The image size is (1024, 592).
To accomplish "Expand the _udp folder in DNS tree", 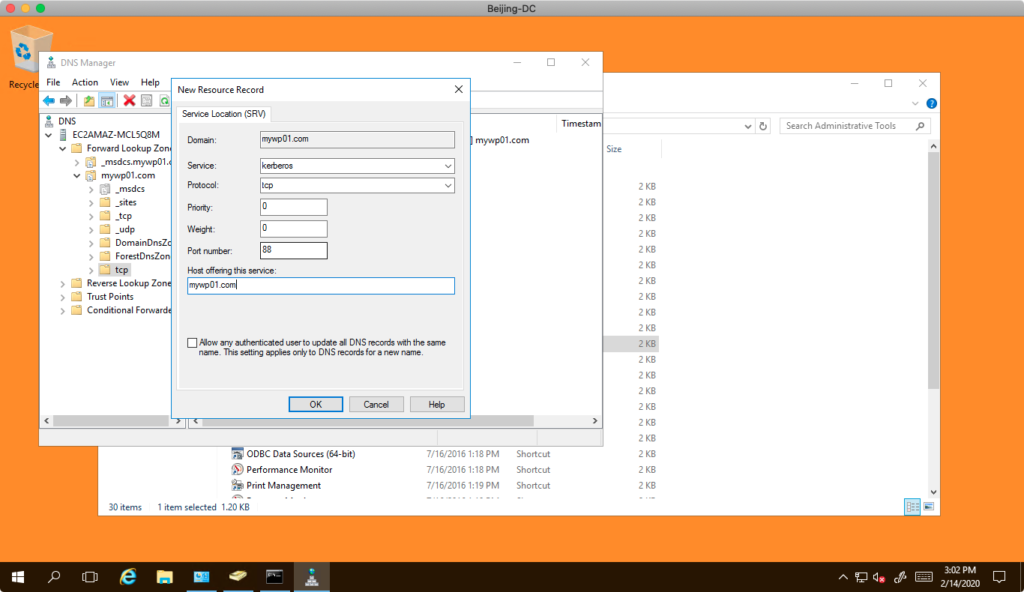I will point(91,229).
